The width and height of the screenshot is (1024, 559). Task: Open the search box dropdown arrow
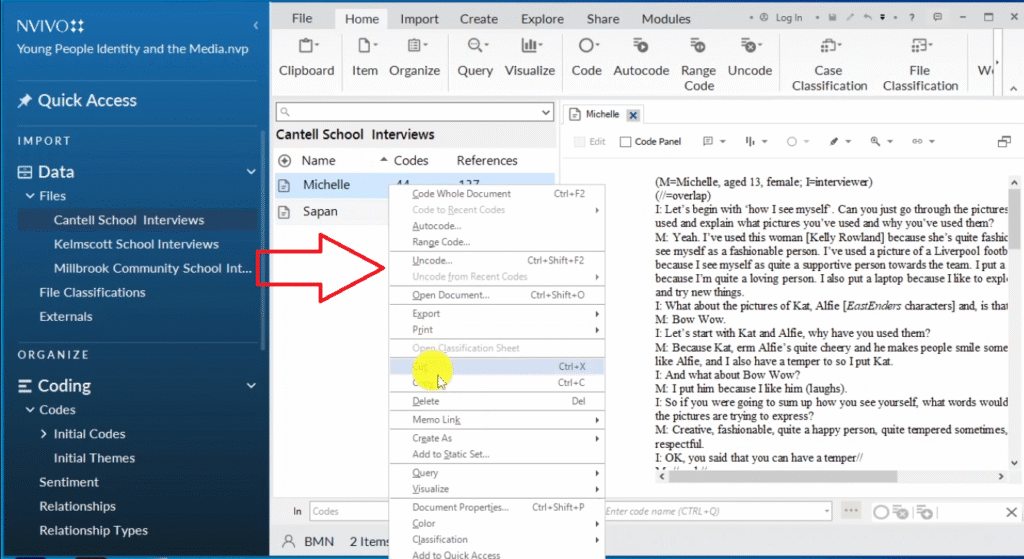click(x=545, y=113)
